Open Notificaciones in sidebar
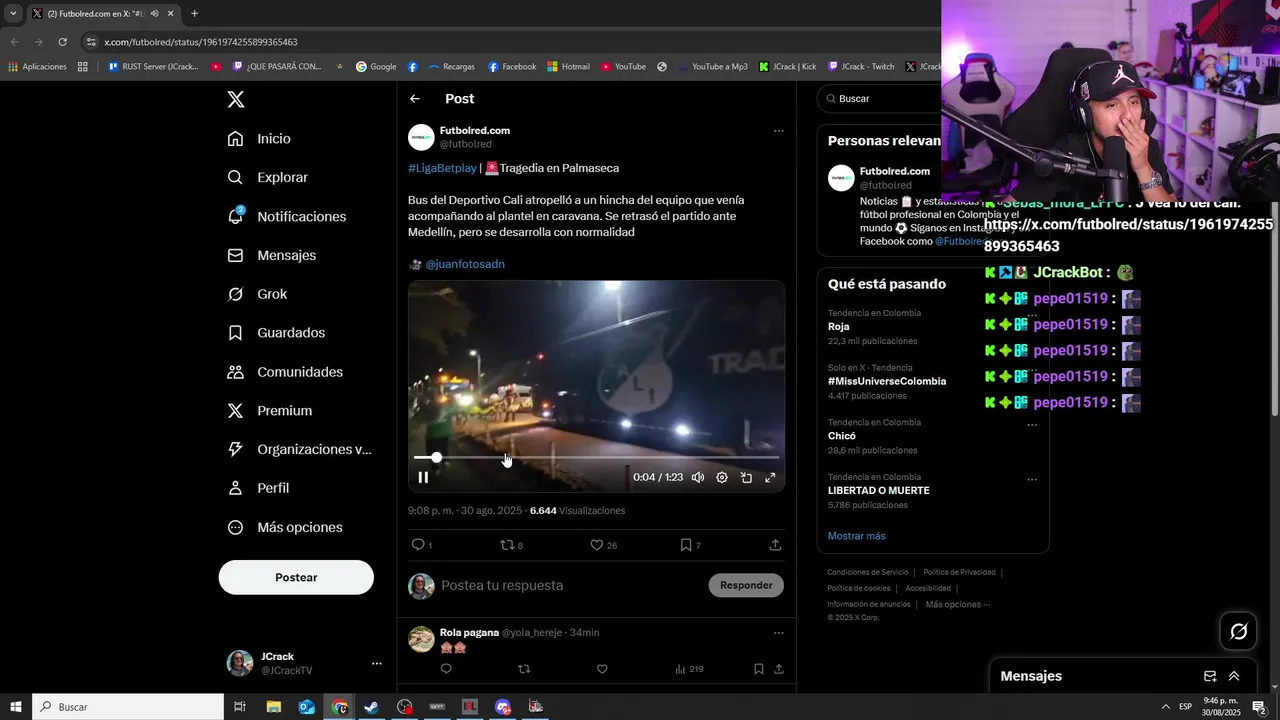1280x720 pixels. 287,216
